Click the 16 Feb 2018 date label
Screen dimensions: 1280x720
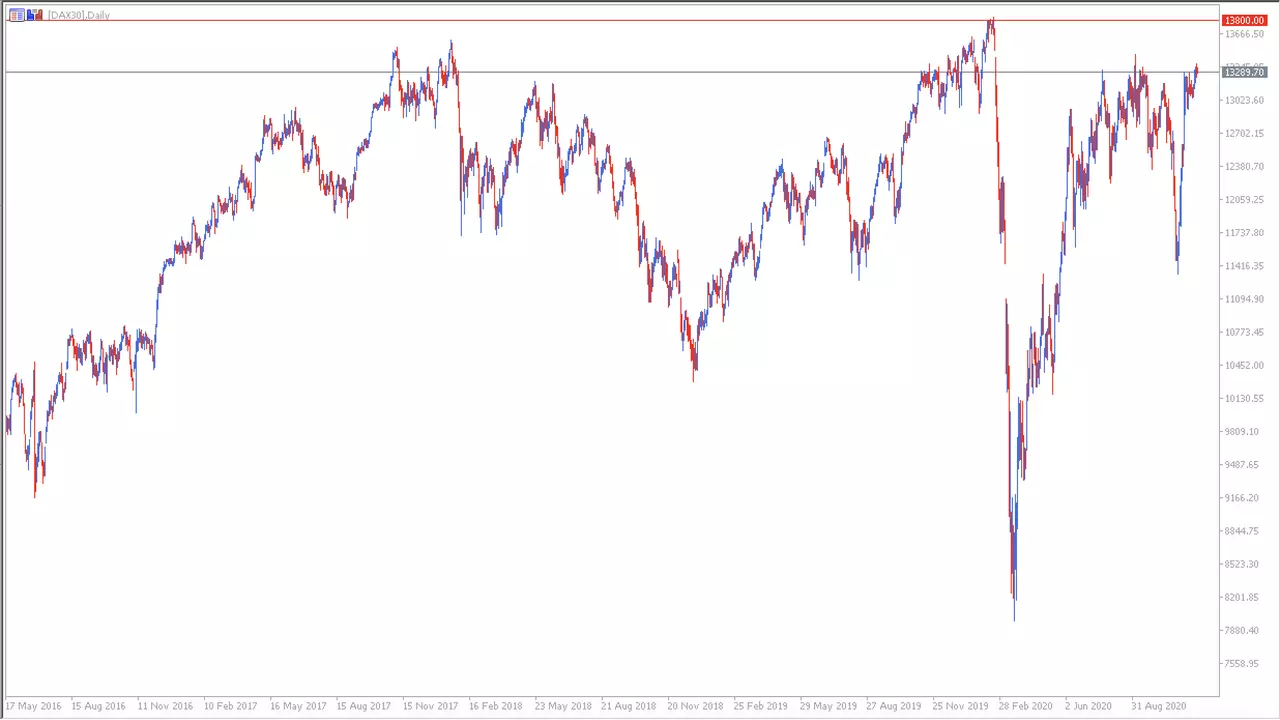click(496, 706)
